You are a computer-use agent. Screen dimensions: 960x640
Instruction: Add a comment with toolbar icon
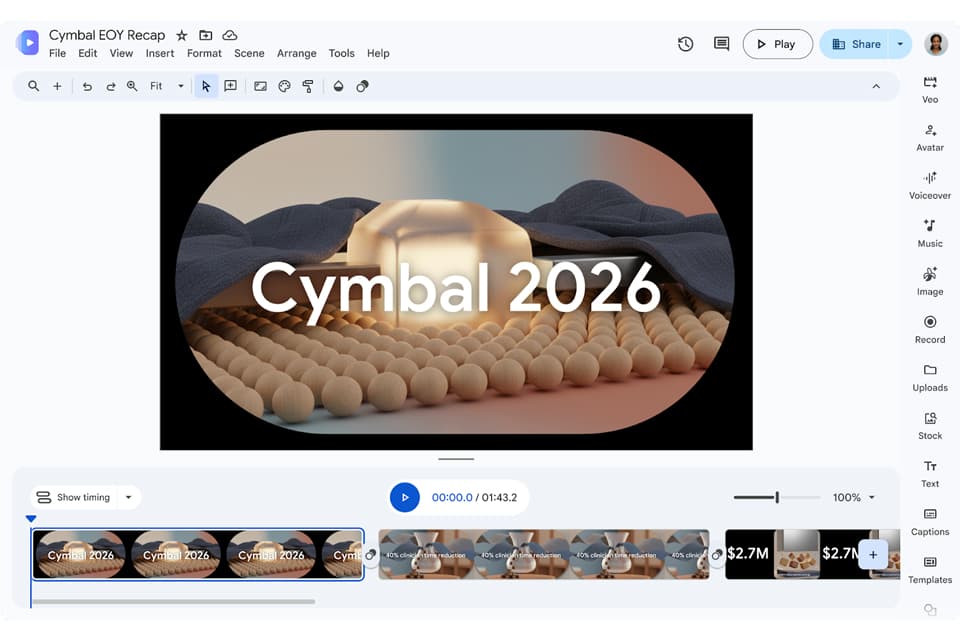231,86
